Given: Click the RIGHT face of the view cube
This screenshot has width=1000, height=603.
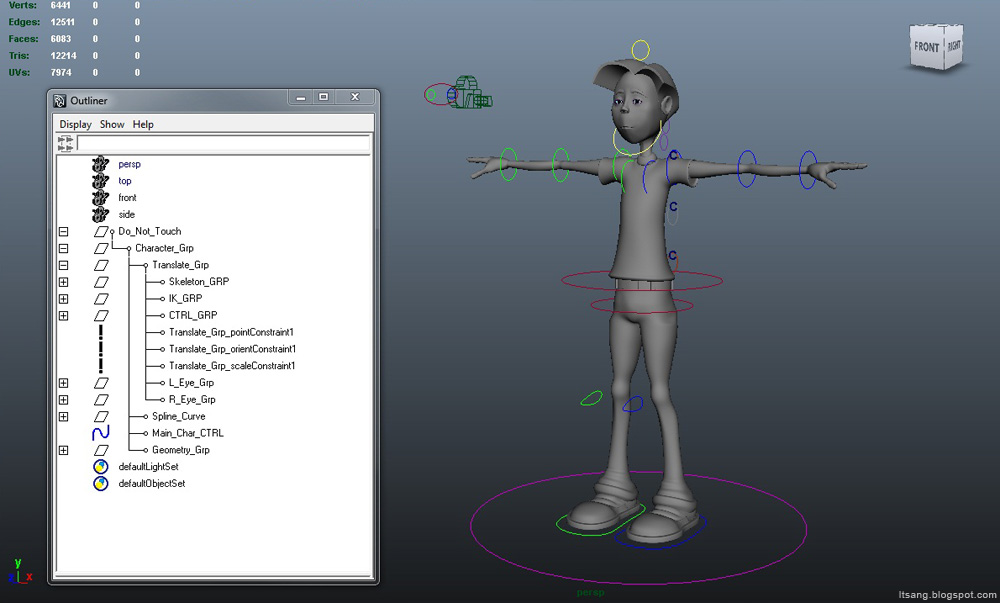Looking at the screenshot, I should (953, 45).
